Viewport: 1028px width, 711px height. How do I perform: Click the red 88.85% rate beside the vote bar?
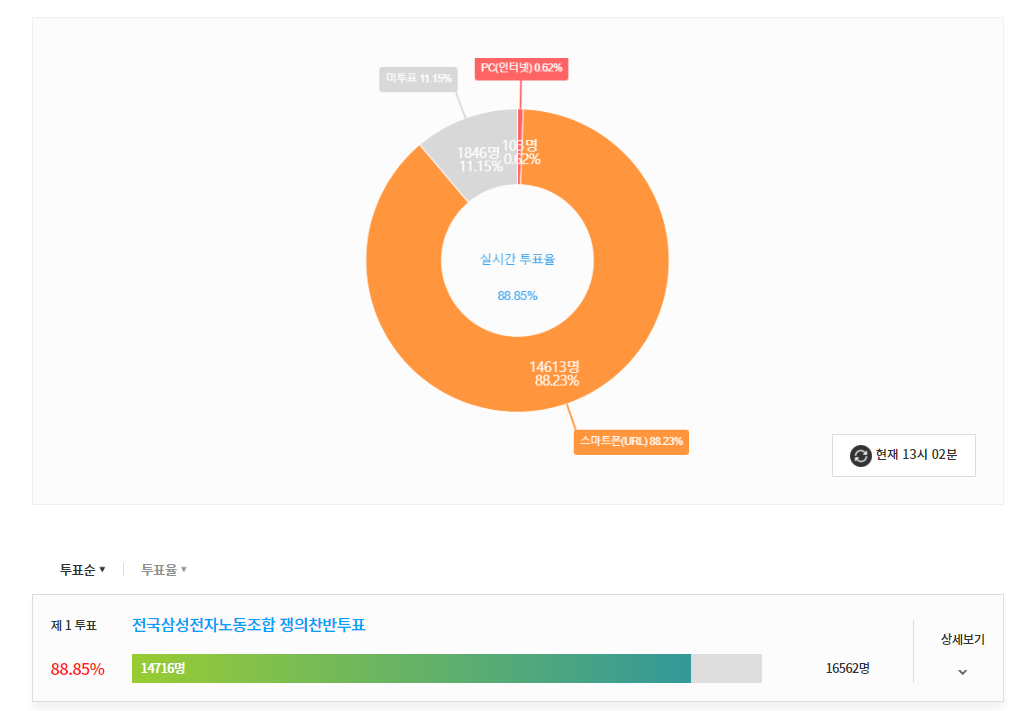[77, 669]
